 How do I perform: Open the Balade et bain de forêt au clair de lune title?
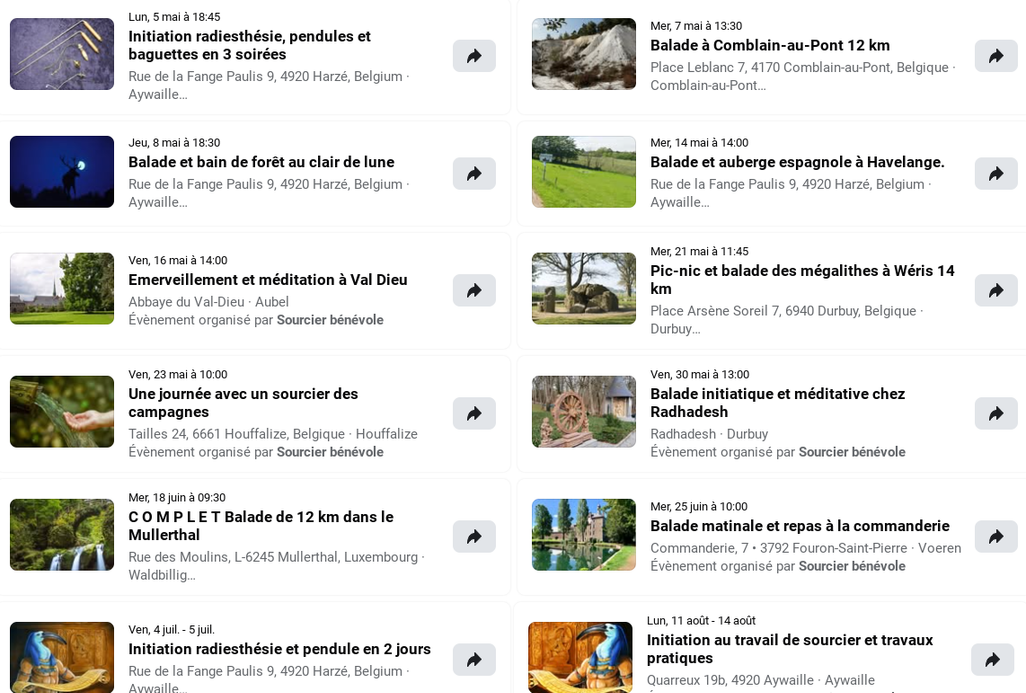261,162
